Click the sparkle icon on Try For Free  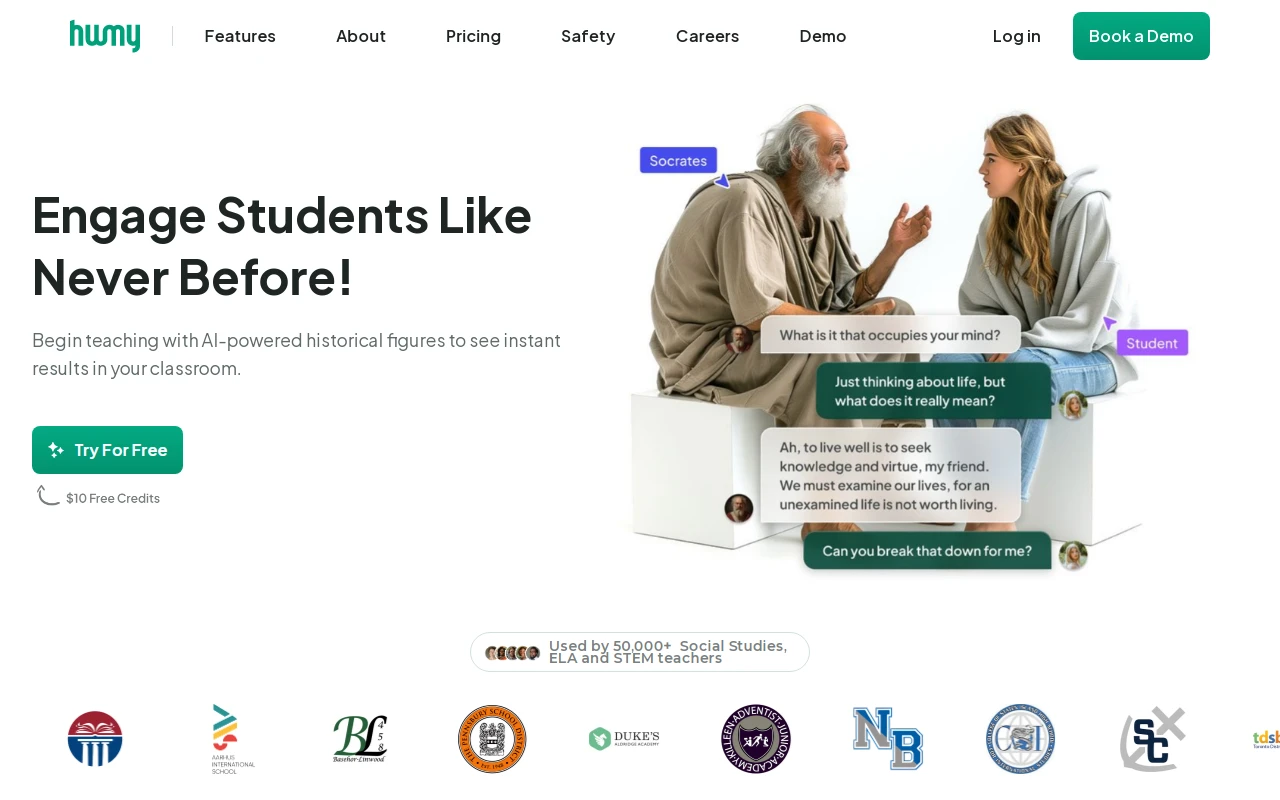click(x=56, y=450)
